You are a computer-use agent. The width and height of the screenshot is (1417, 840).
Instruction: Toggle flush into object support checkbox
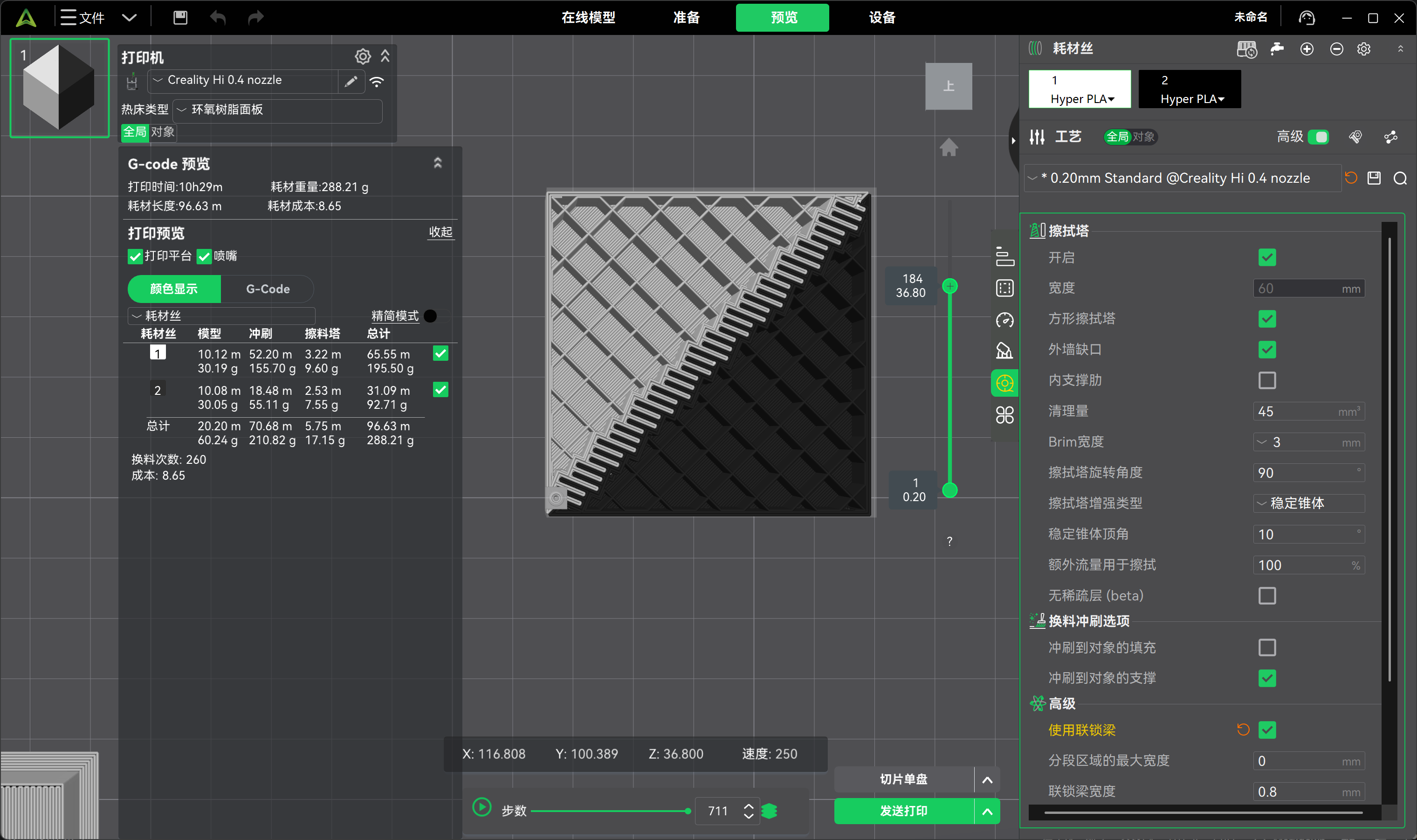point(1267,678)
